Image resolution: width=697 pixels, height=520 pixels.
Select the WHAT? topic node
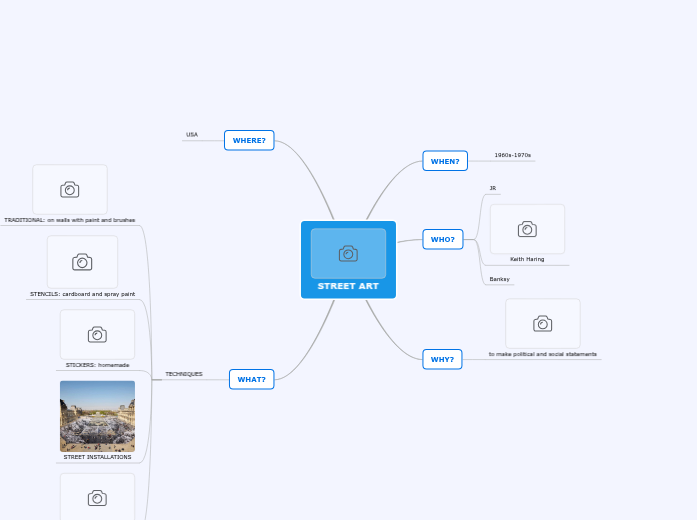pos(251,379)
